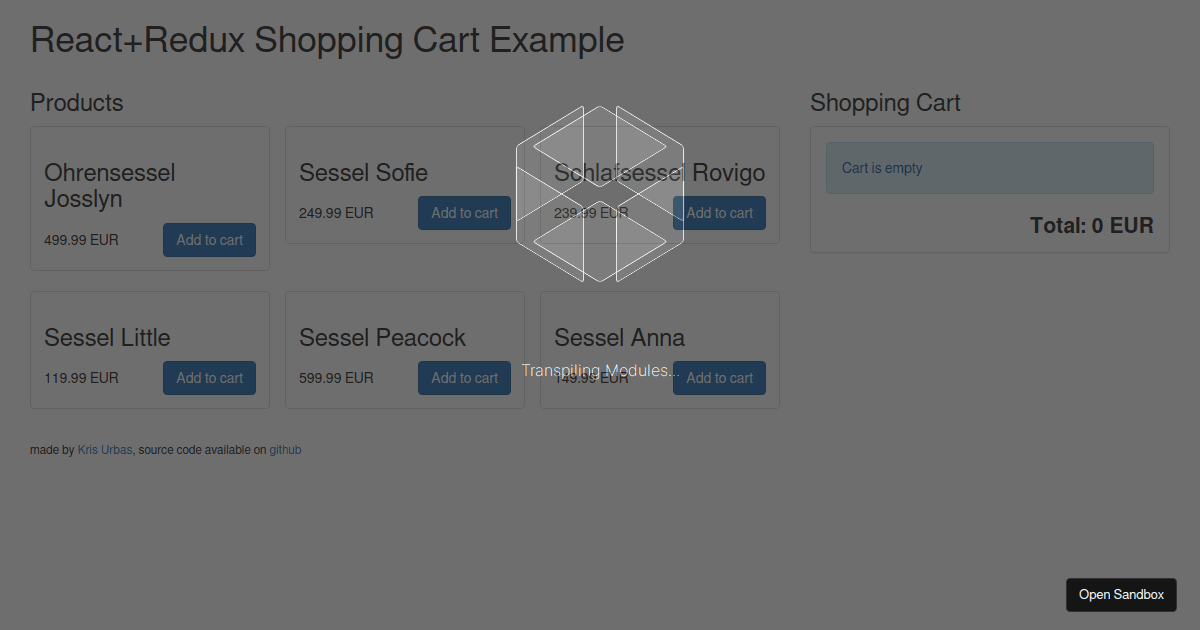Add Sessel Sofie to cart
This screenshot has height=630, width=1200.
tap(464, 213)
